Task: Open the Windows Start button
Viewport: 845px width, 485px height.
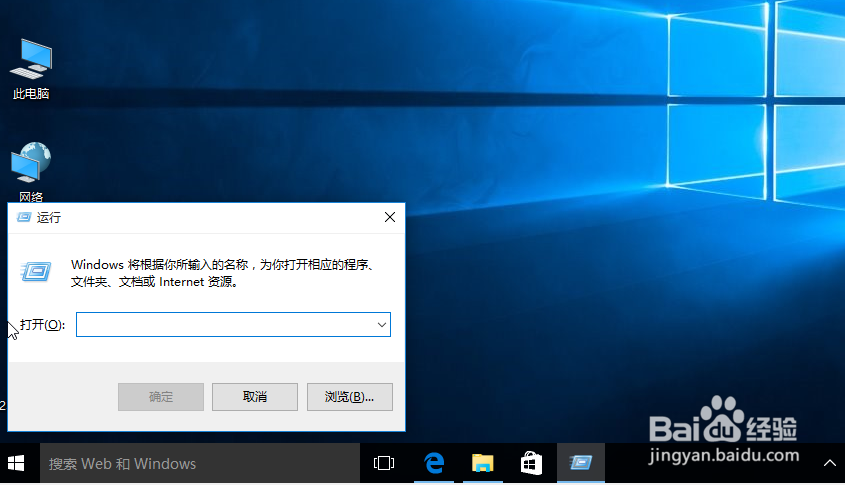Action: (x=16, y=463)
